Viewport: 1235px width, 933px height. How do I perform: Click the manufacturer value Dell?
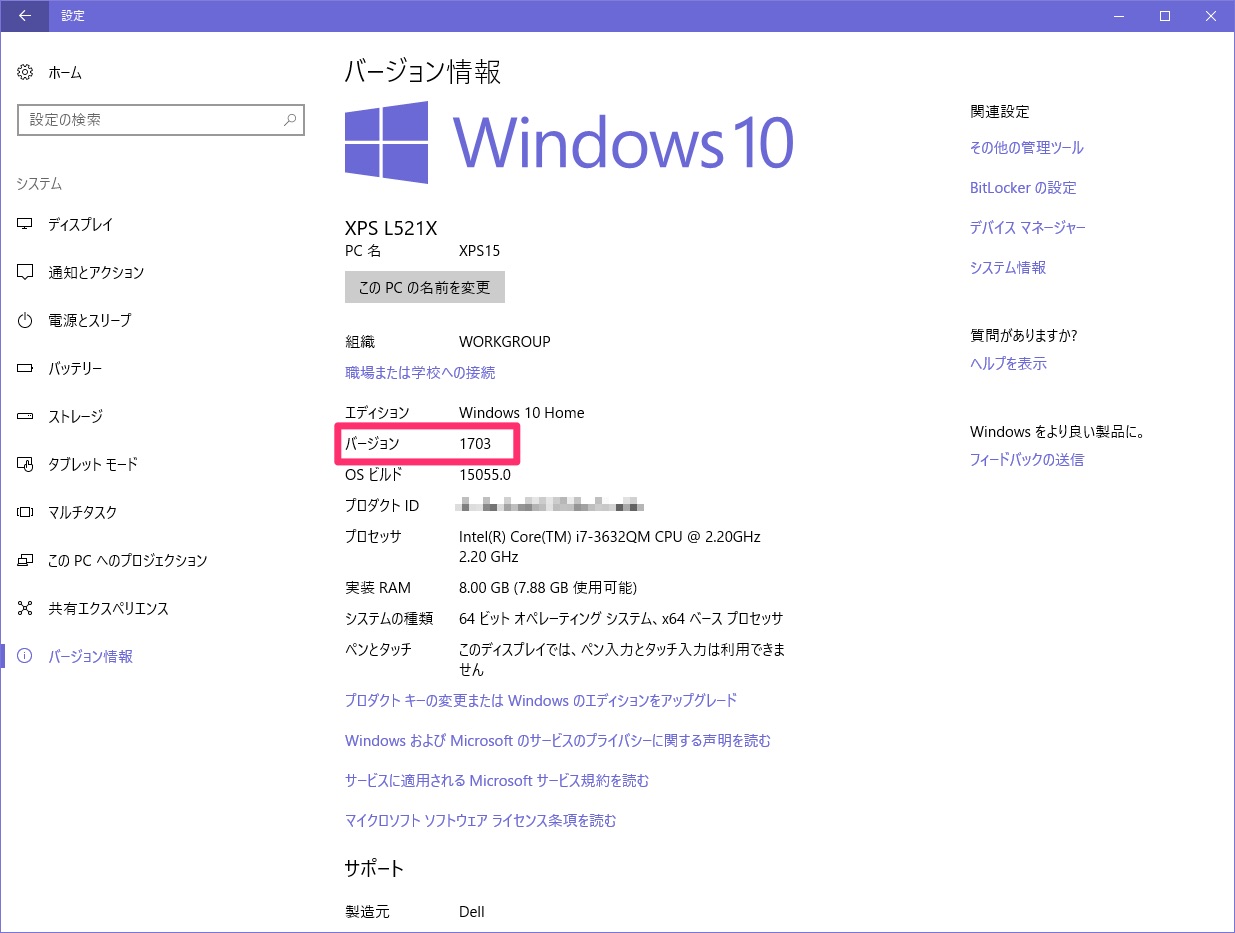[472, 912]
